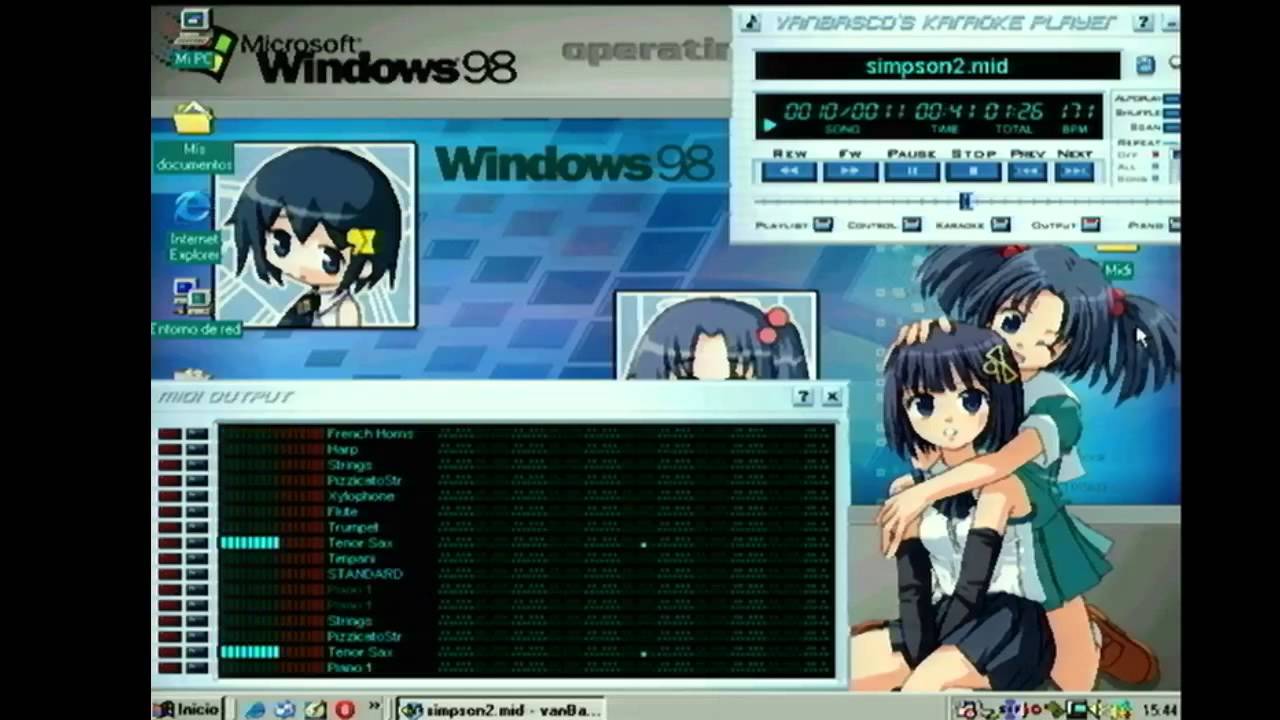Open the Inicio start menu
The width and height of the screenshot is (1280, 720).
tap(187, 709)
